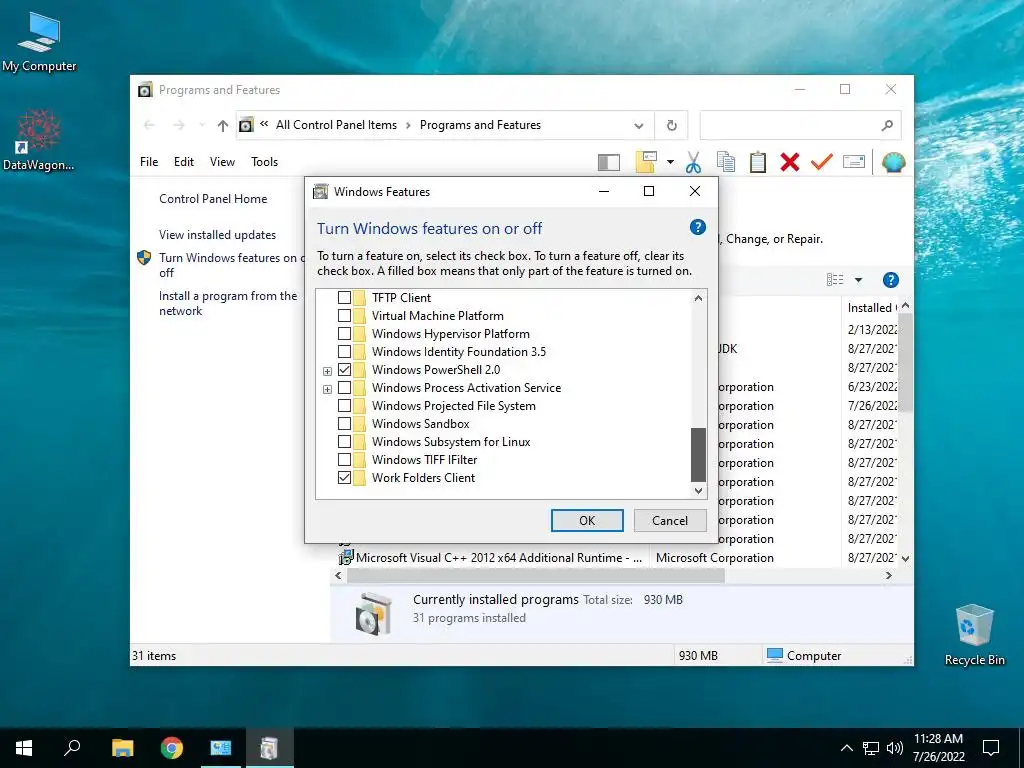The height and width of the screenshot is (768, 1024).
Task: Click View installed updates link
Action: click(217, 234)
